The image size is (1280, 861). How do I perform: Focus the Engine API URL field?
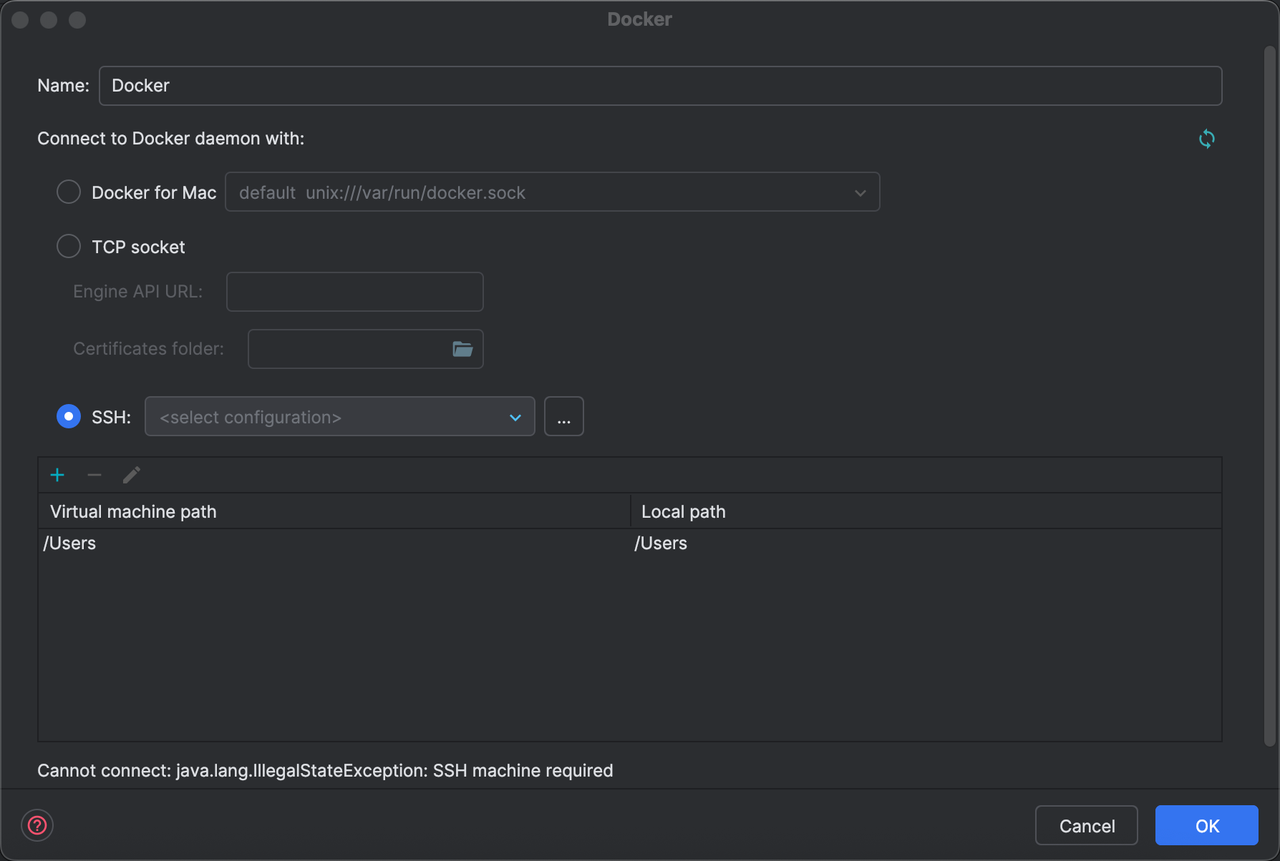tap(355, 292)
